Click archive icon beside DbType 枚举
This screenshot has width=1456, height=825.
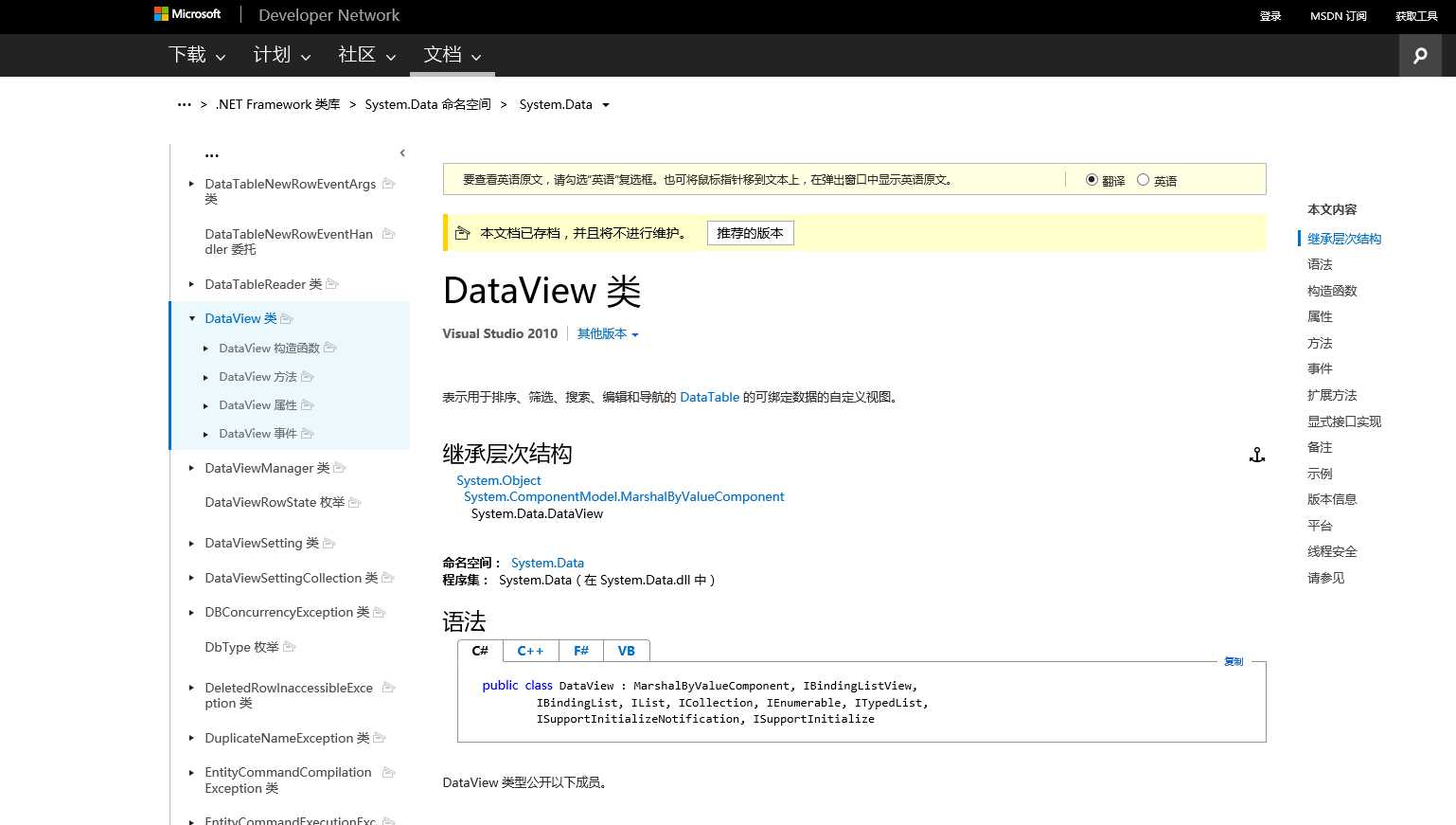[290, 646]
